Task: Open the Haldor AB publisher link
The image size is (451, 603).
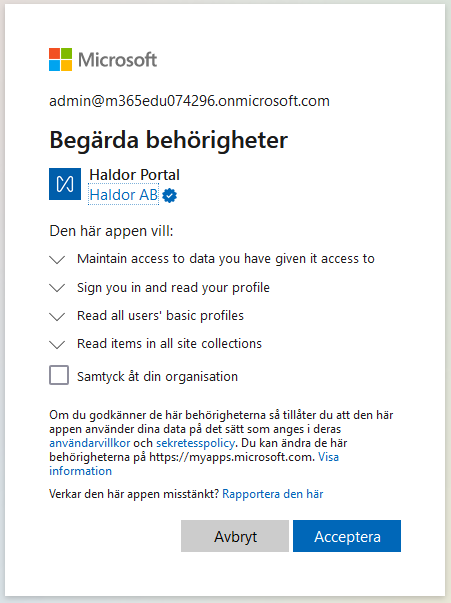Action: (123, 195)
